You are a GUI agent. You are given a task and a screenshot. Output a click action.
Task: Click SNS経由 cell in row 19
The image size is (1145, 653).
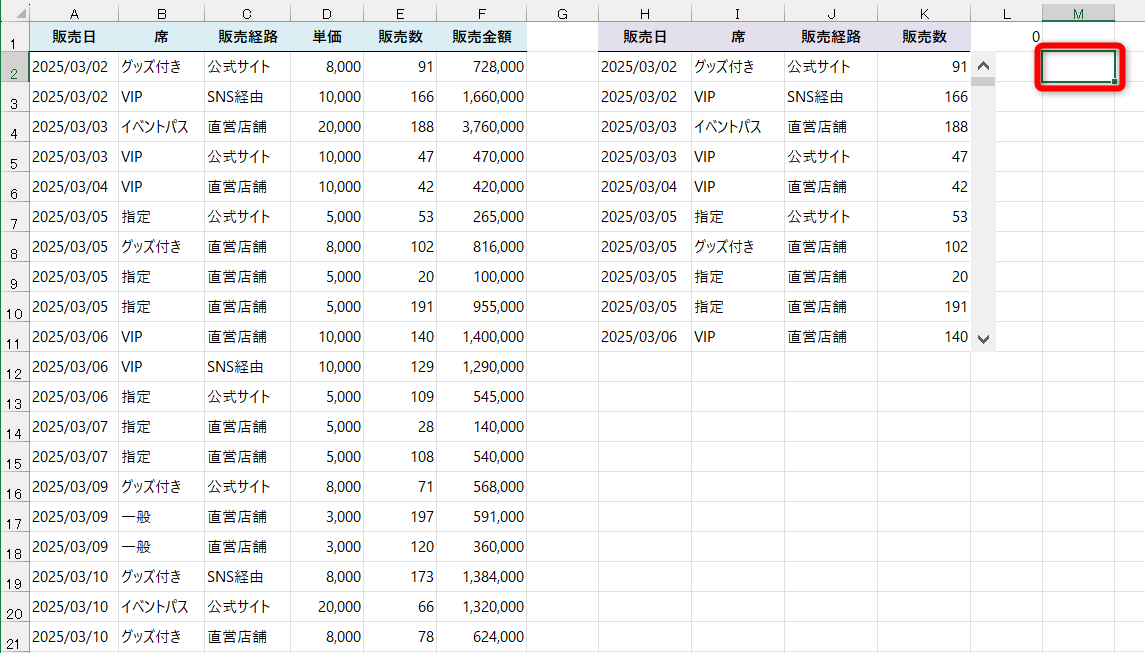[247, 576]
